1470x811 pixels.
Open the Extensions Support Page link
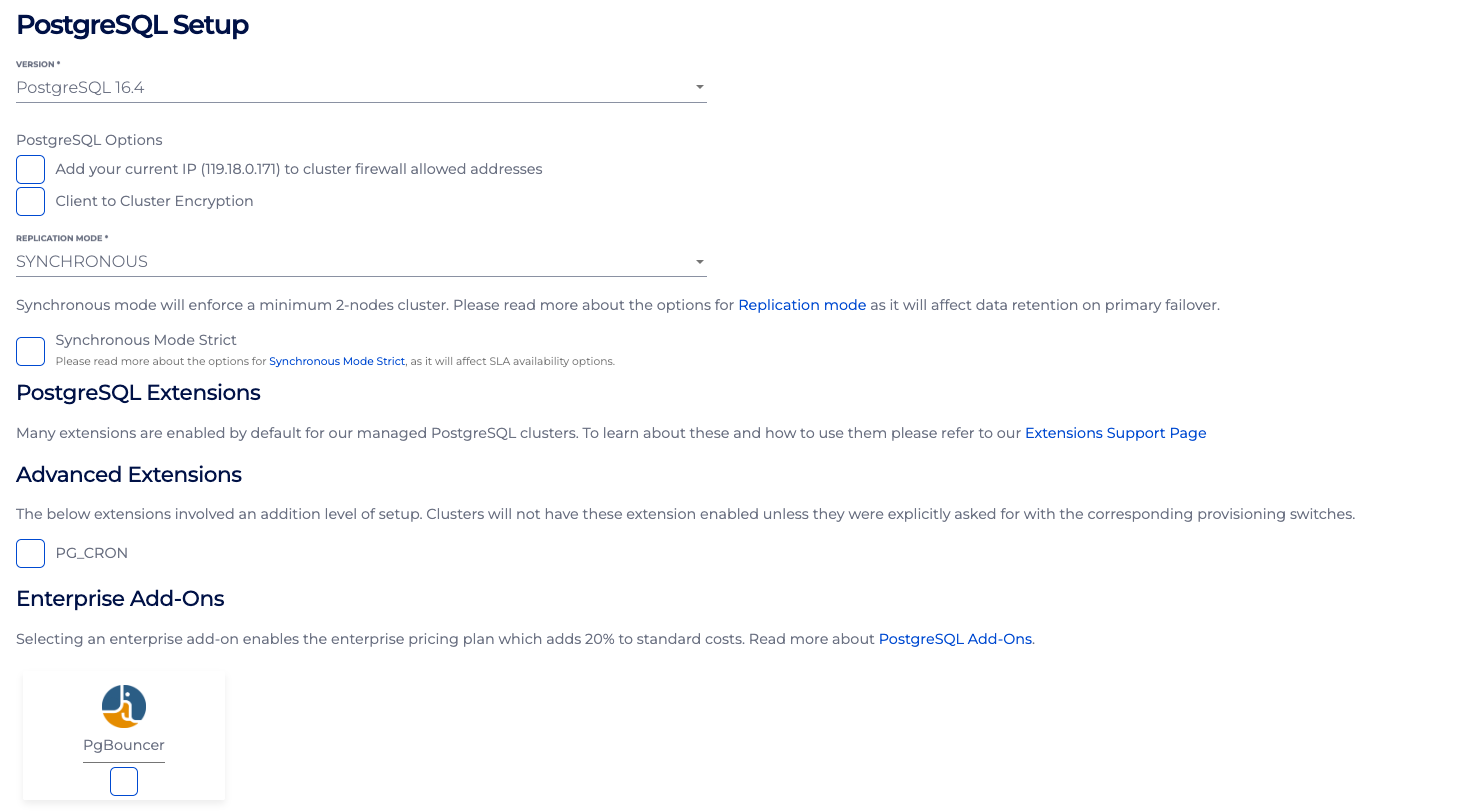[x=1115, y=433]
